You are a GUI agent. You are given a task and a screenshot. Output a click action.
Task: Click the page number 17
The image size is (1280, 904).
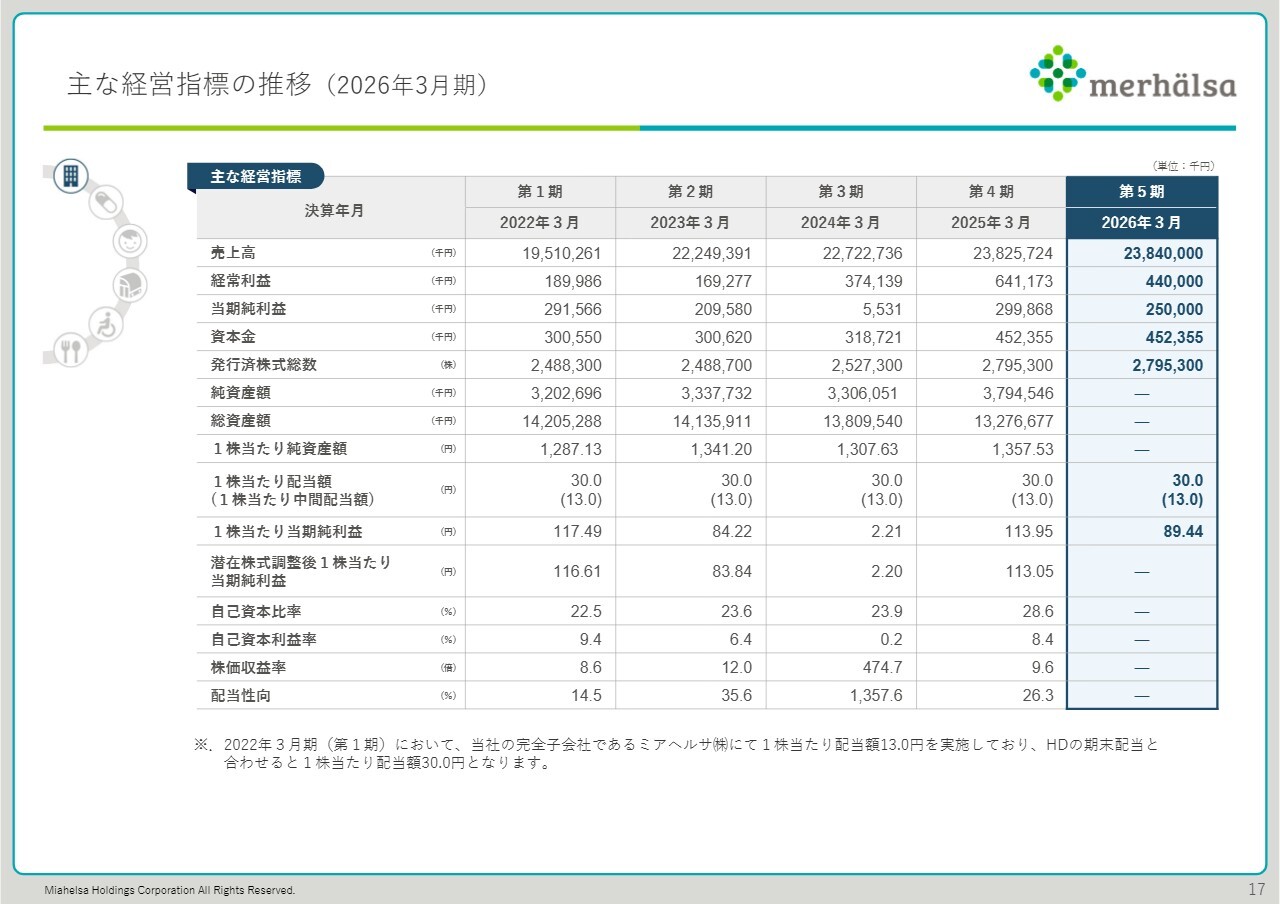(1257, 889)
